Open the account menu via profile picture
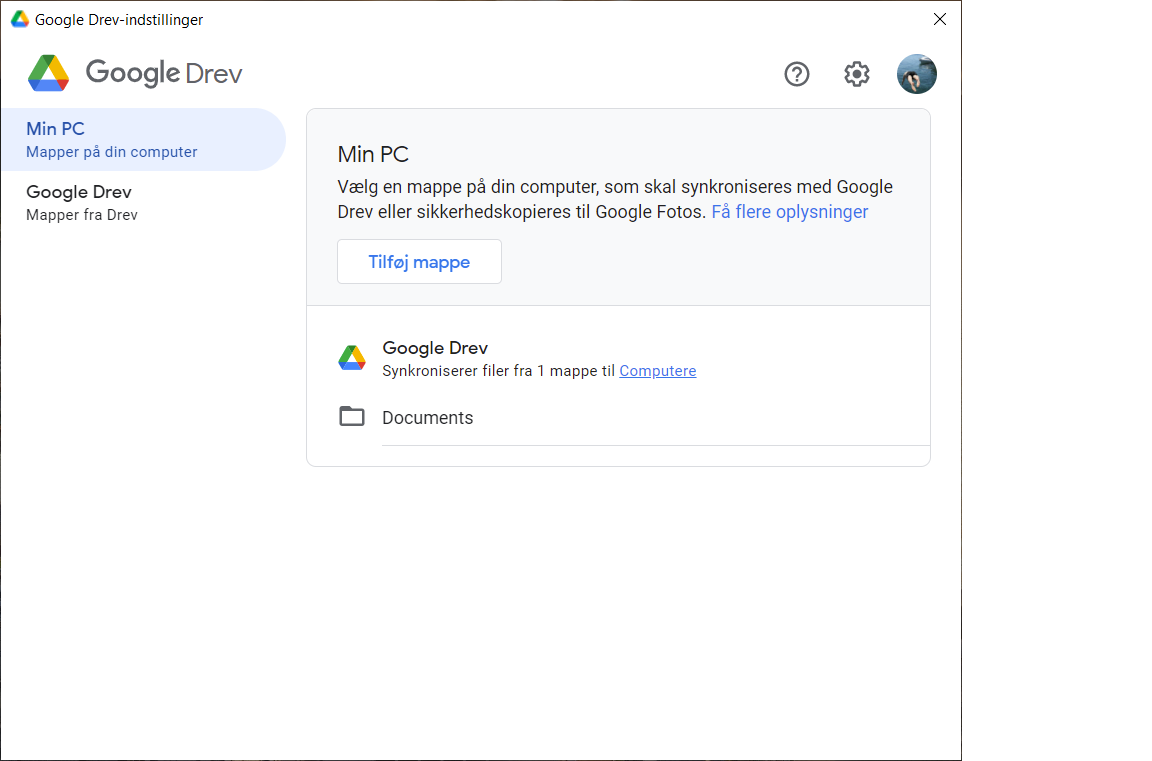1152x761 pixels. [x=916, y=74]
